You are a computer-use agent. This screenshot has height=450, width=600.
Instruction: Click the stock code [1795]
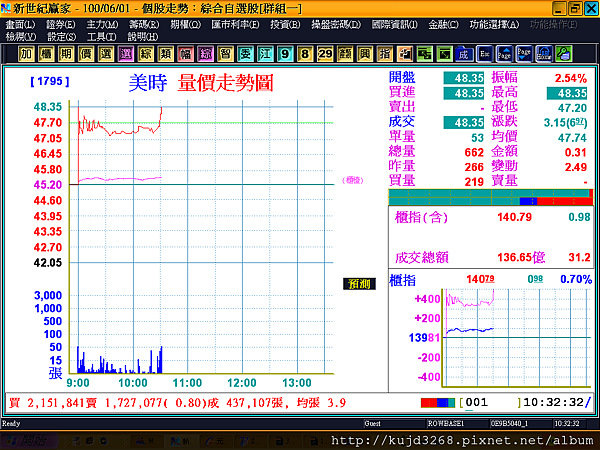tap(50, 81)
